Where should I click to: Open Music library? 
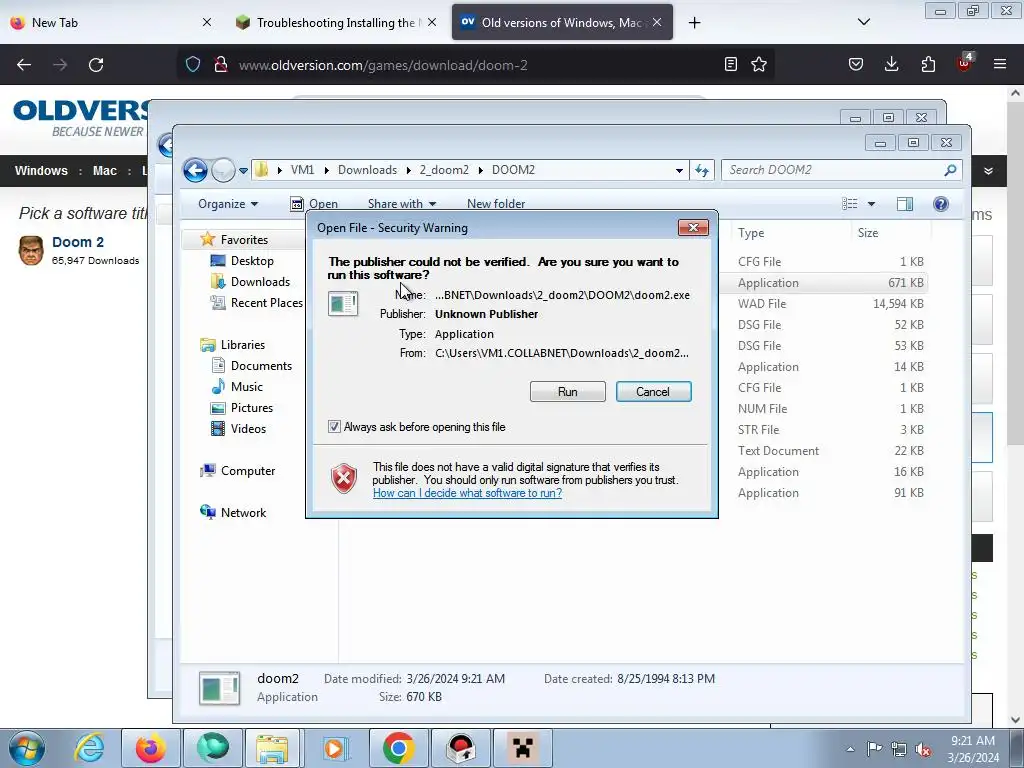click(x=246, y=387)
